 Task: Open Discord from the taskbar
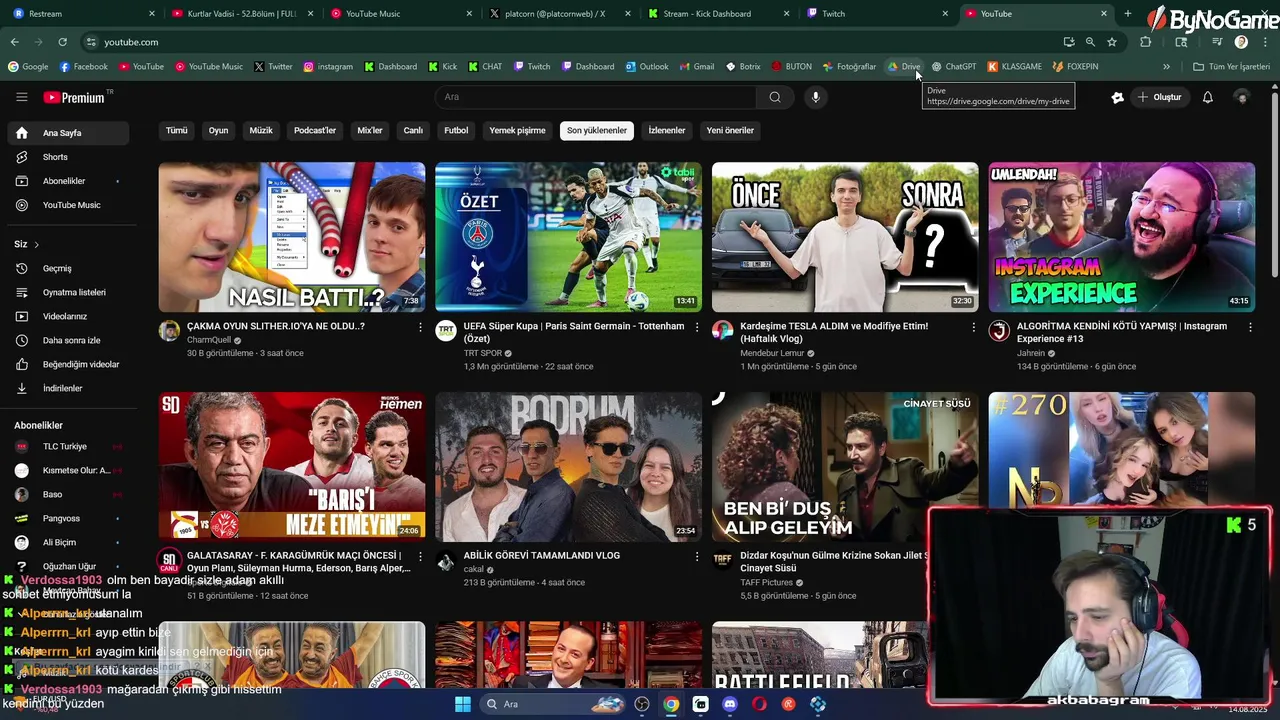point(730,704)
